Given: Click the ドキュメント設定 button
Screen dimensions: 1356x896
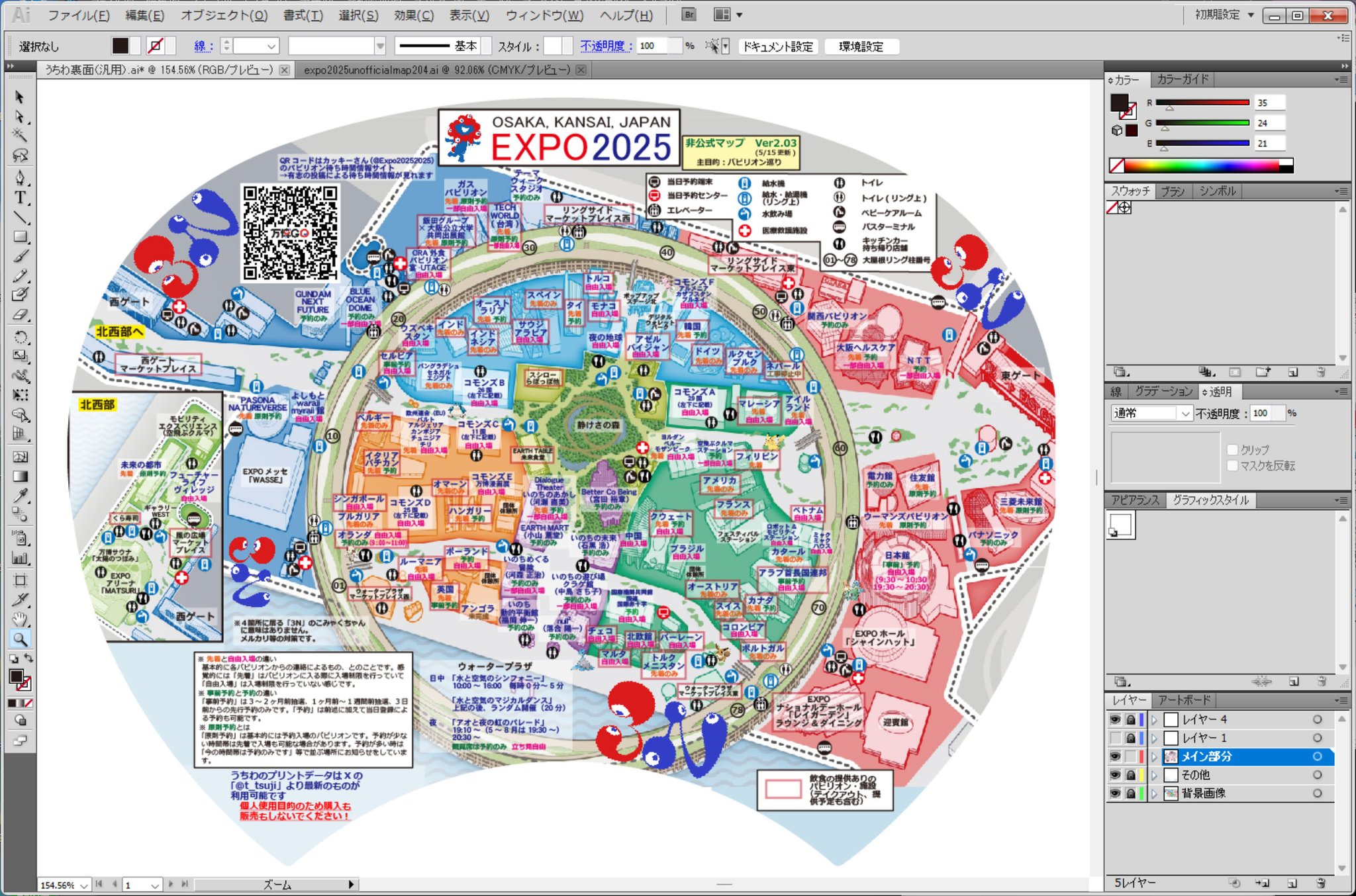Looking at the screenshot, I should point(778,46).
